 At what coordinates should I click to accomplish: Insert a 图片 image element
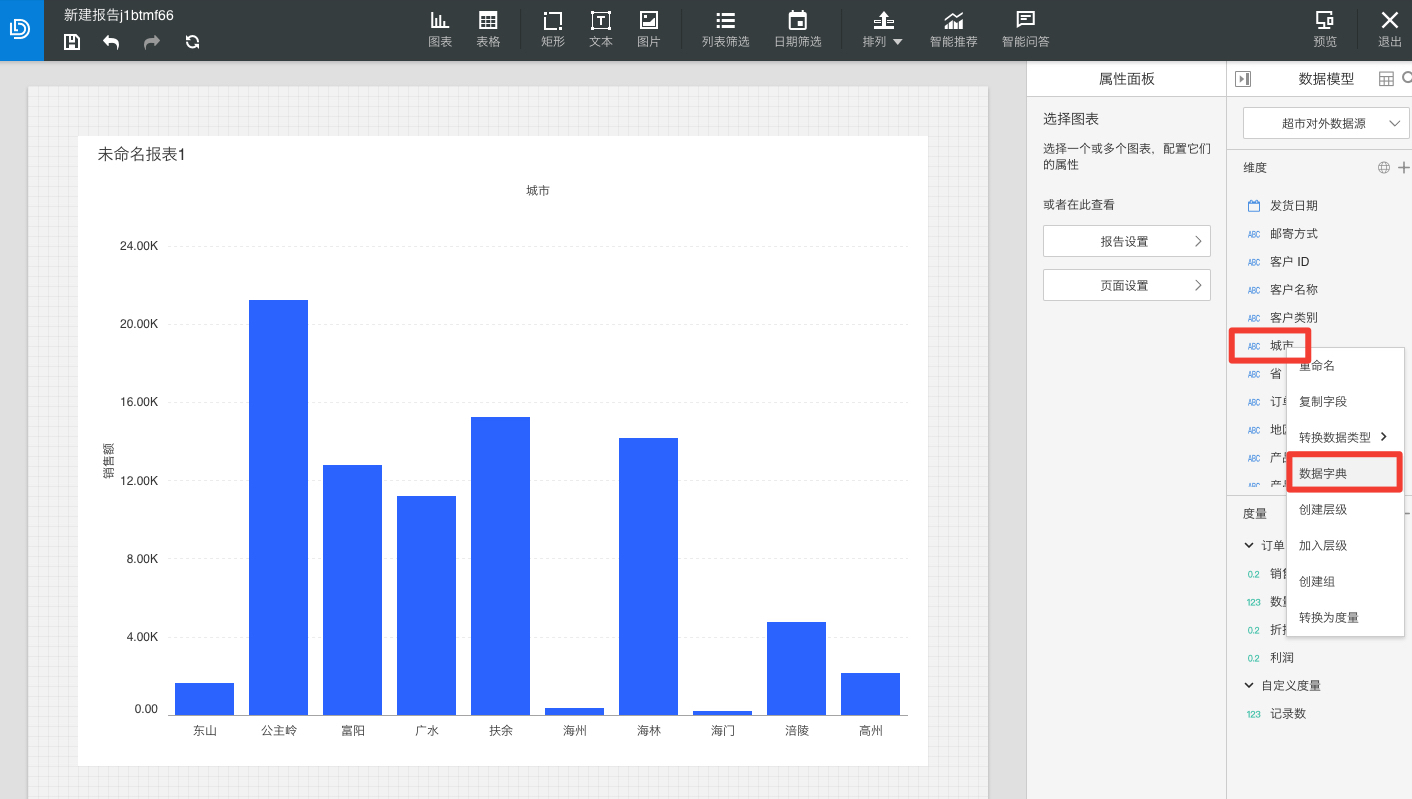tap(649, 30)
